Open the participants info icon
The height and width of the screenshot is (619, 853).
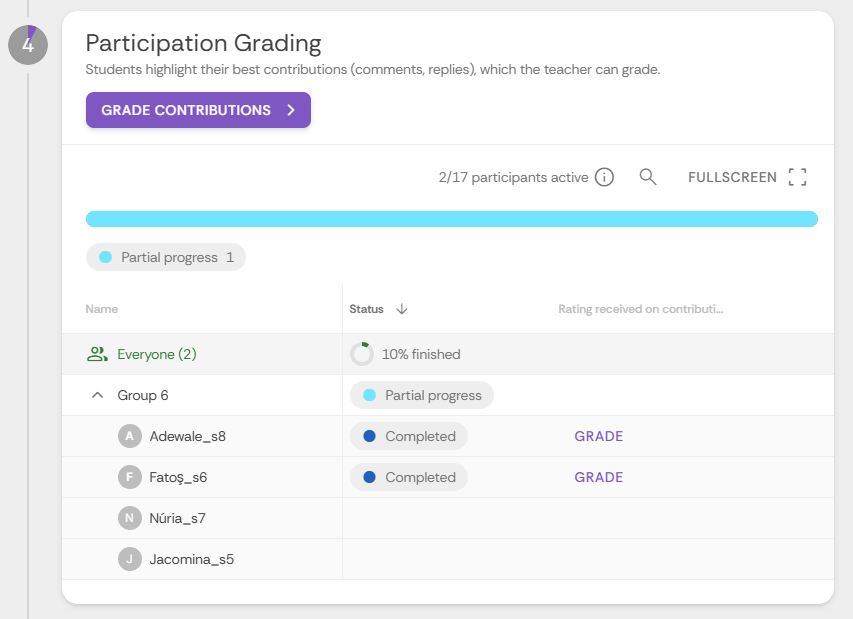coord(604,177)
